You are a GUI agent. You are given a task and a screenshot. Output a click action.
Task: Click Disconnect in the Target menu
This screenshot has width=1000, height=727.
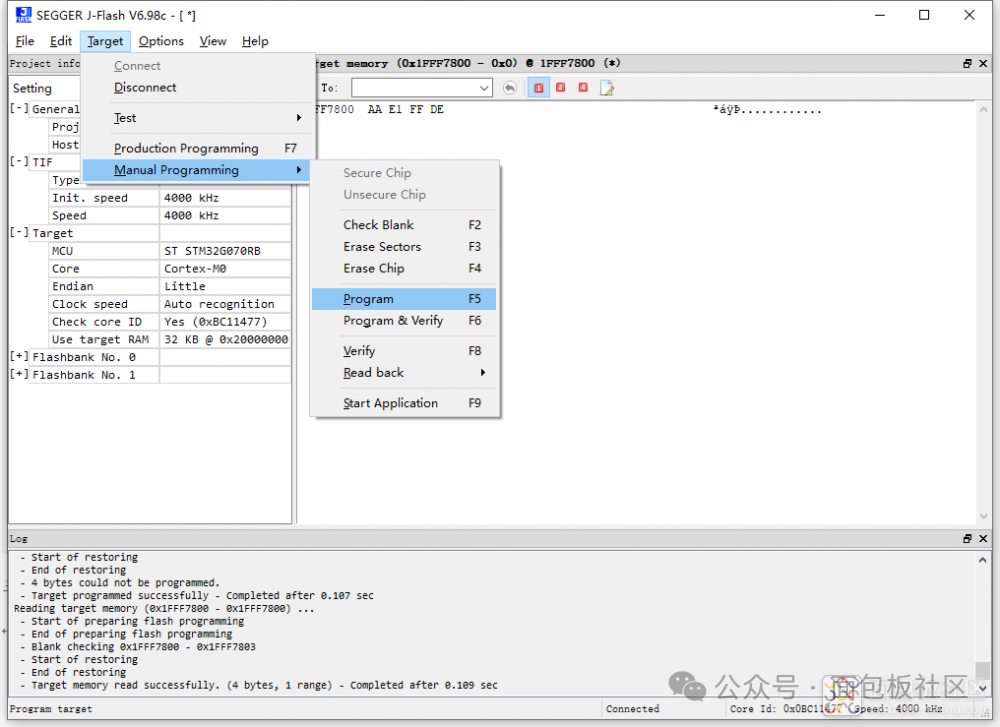(145, 87)
